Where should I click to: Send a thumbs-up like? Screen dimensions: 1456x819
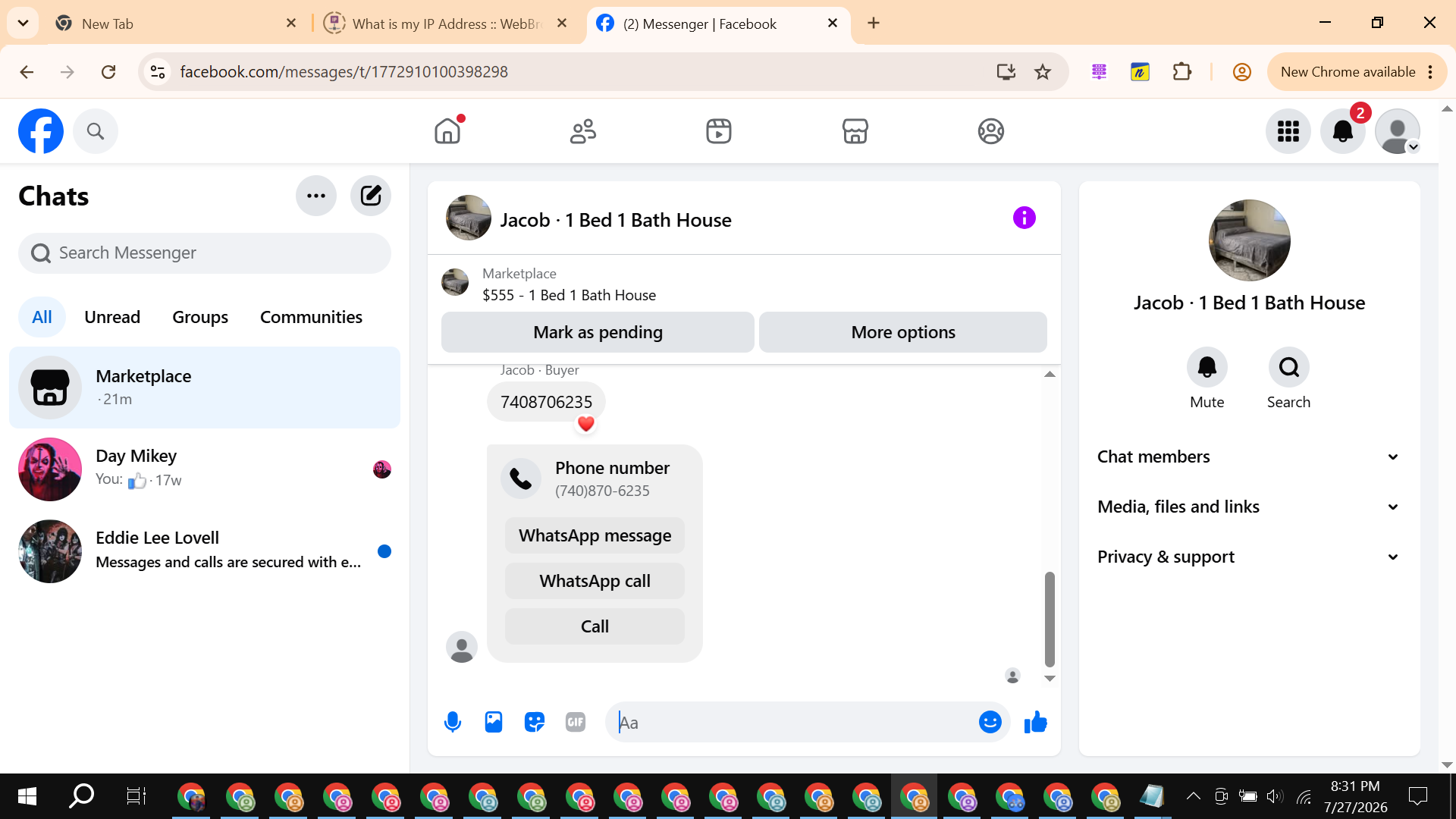coord(1036,722)
